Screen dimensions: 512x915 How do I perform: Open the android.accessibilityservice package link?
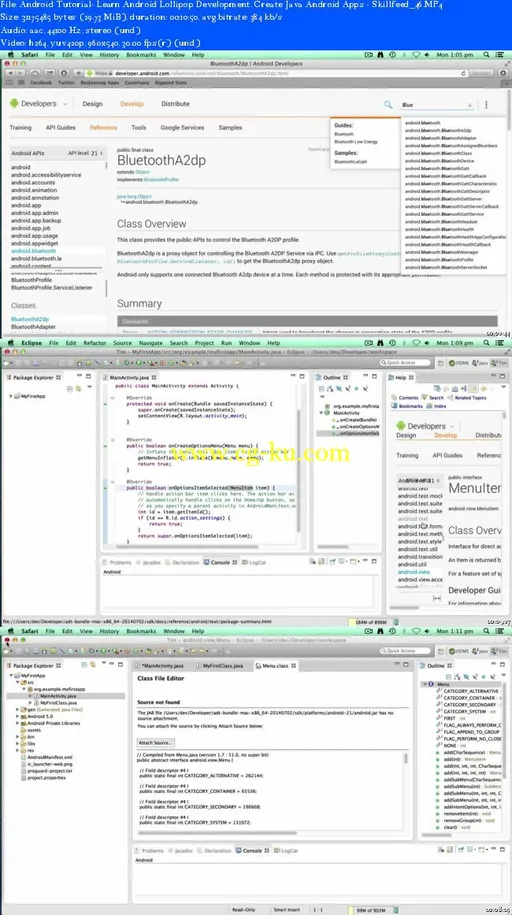(x=46, y=175)
